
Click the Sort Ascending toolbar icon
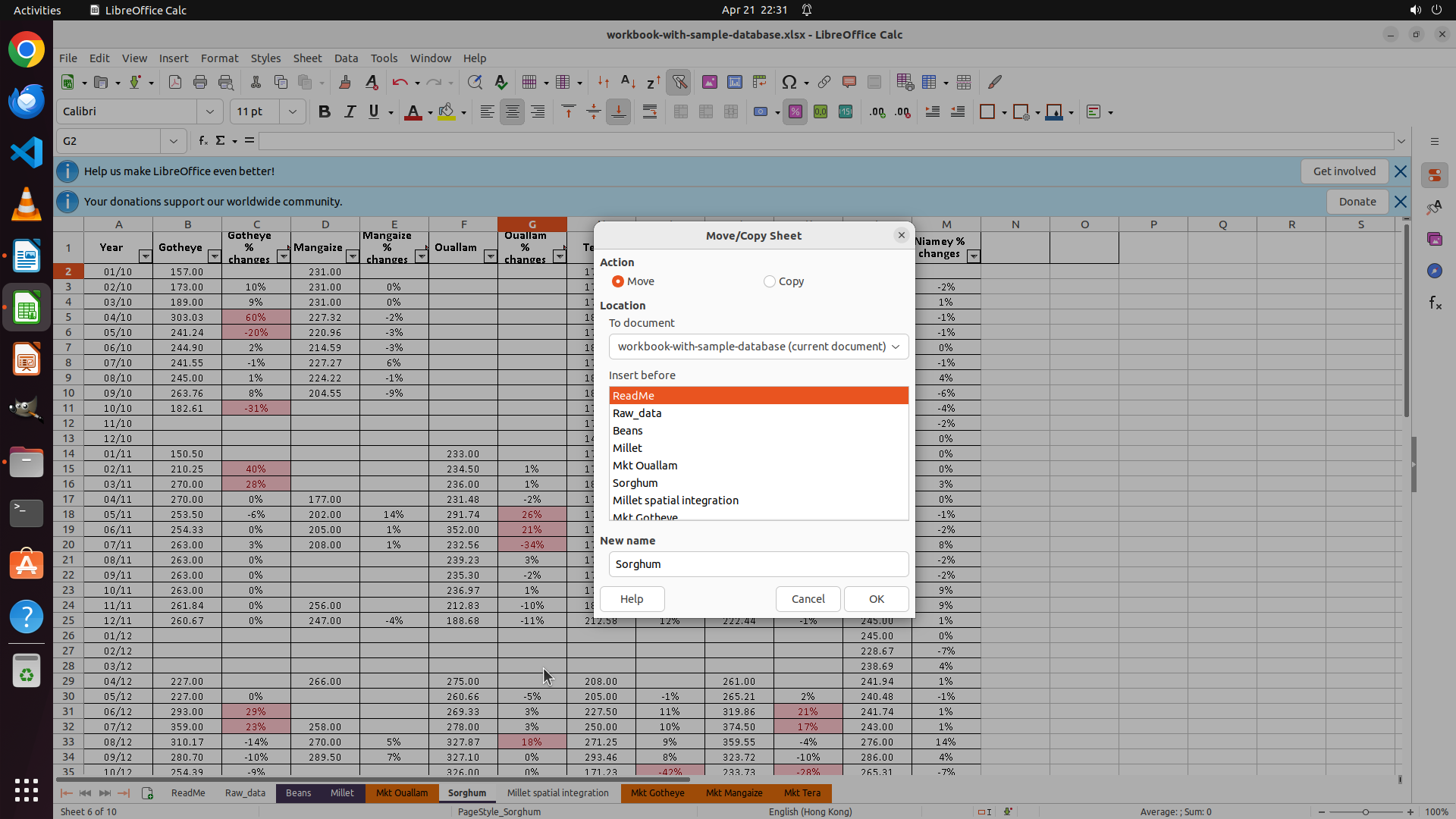pos(628,82)
